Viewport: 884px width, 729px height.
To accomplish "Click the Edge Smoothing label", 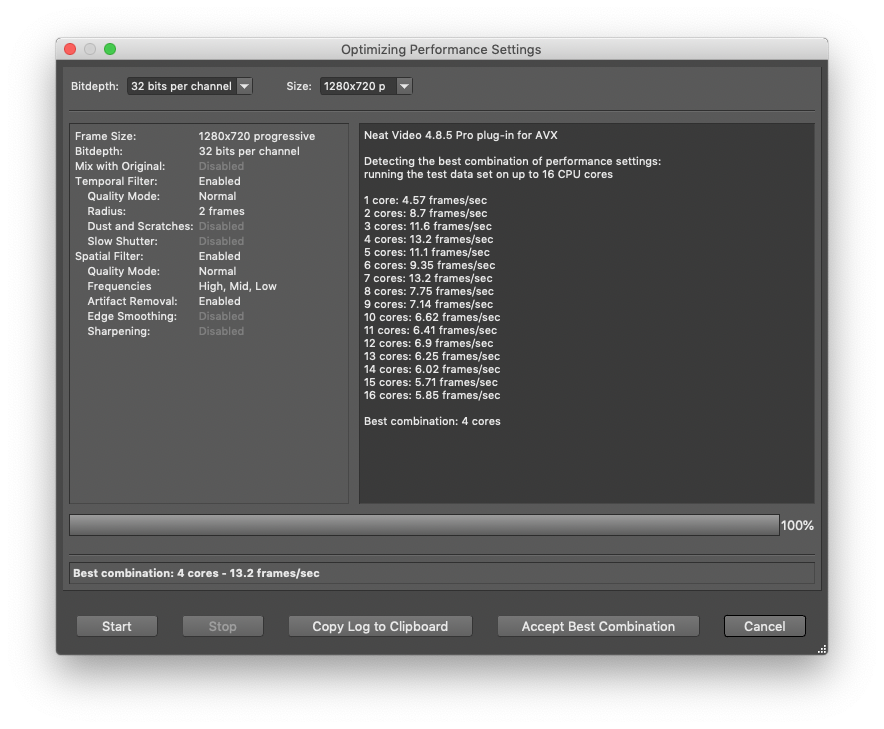I will tap(132, 316).
